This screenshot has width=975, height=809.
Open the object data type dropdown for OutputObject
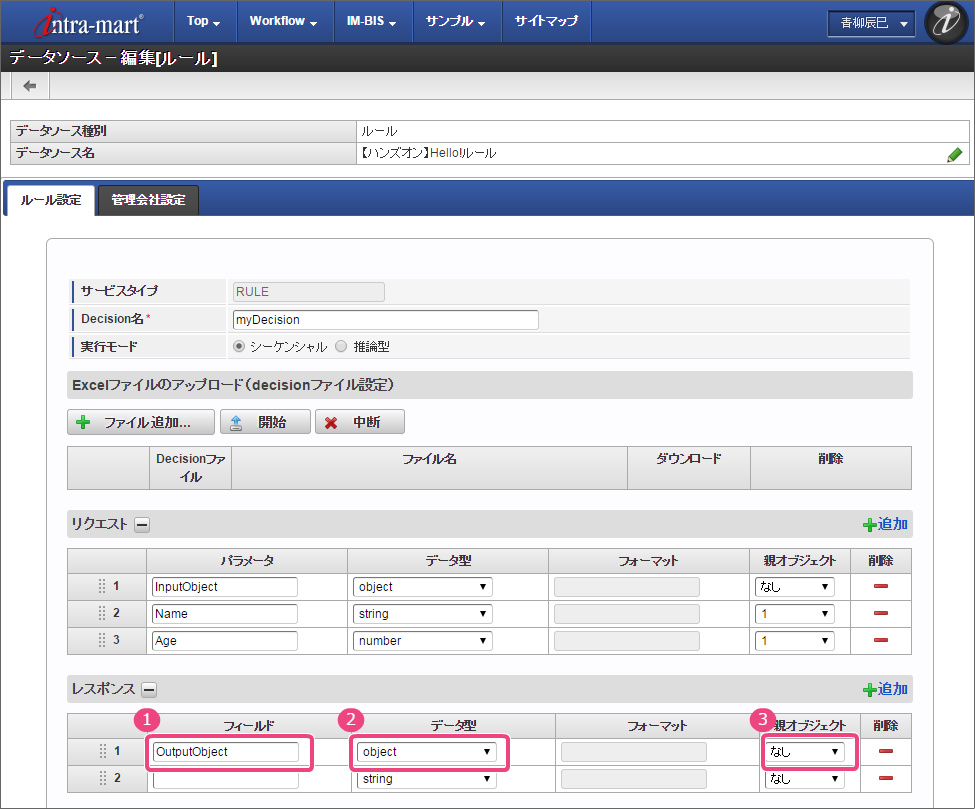[x=428, y=752]
